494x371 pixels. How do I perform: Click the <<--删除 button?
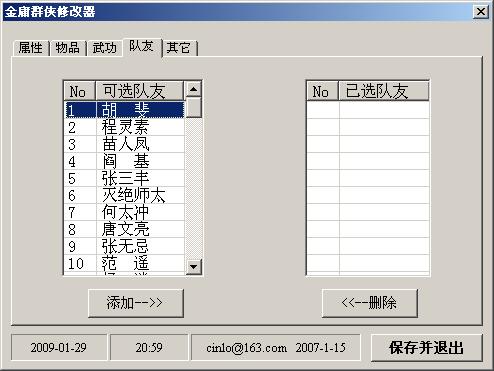point(370,303)
